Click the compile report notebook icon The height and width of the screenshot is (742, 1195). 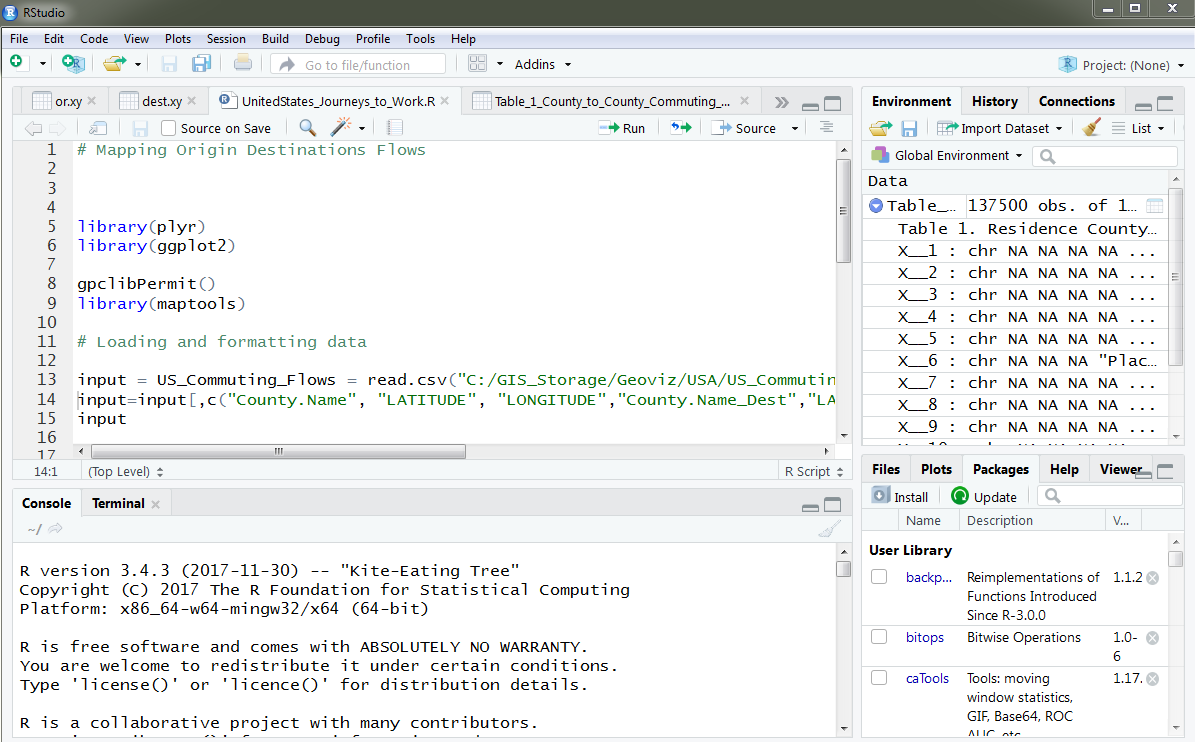tap(395, 128)
